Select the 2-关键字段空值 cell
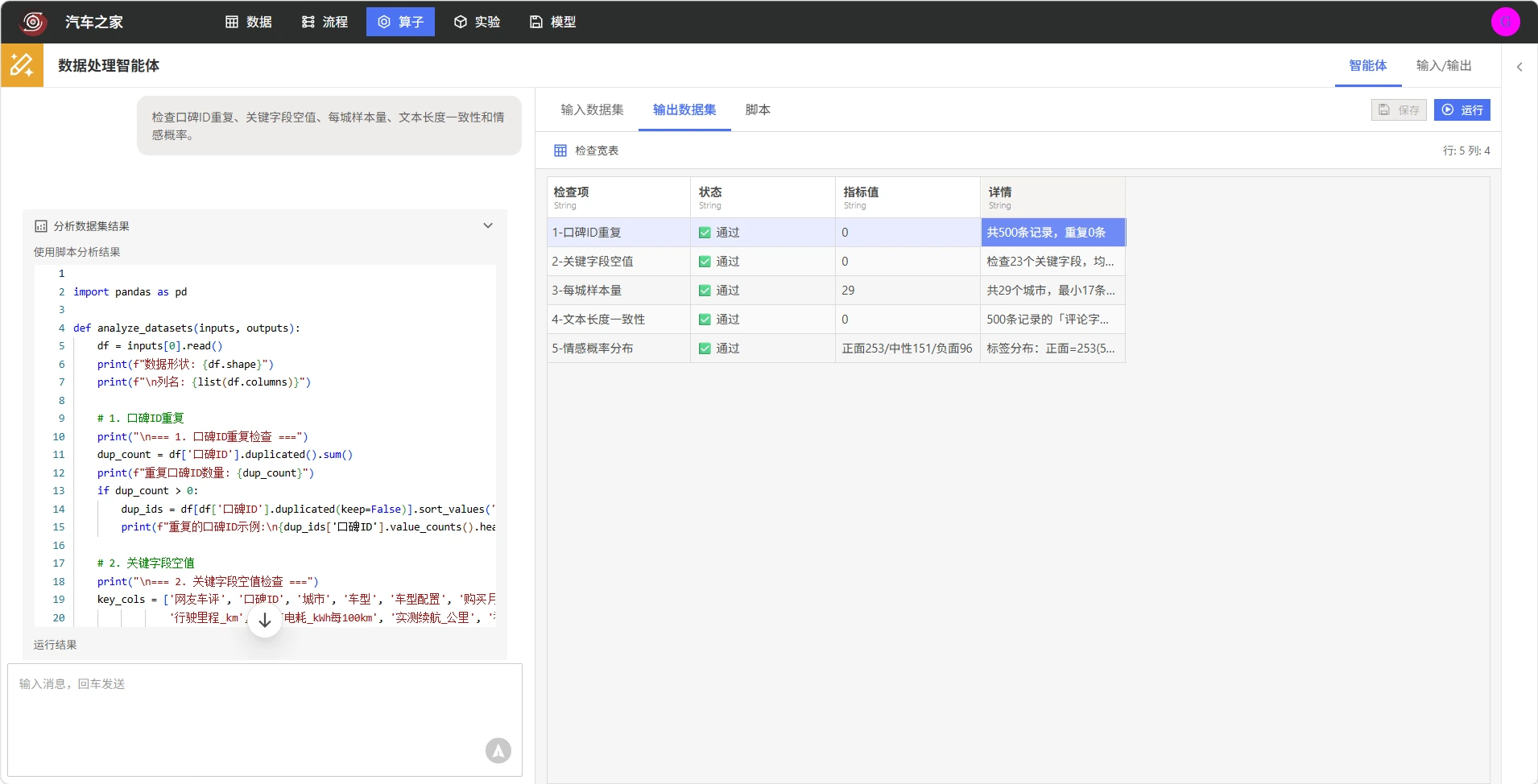1538x784 pixels. 618,262
